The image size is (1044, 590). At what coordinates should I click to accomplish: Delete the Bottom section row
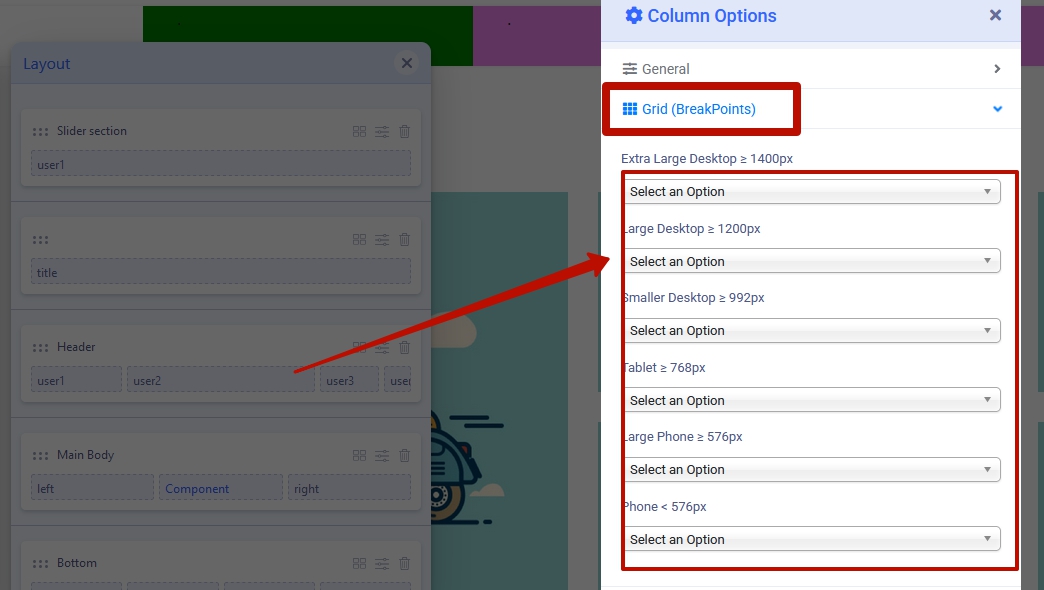tap(404, 563)
